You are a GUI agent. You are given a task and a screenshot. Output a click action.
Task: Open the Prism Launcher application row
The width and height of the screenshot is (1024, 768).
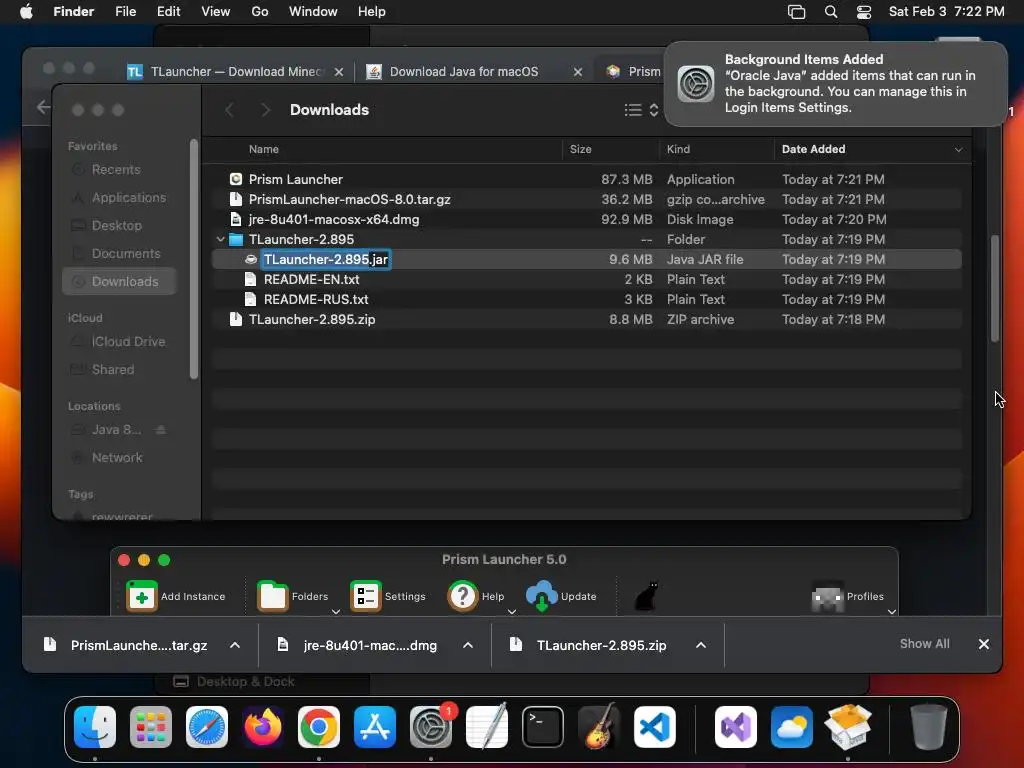pos(586,179)
